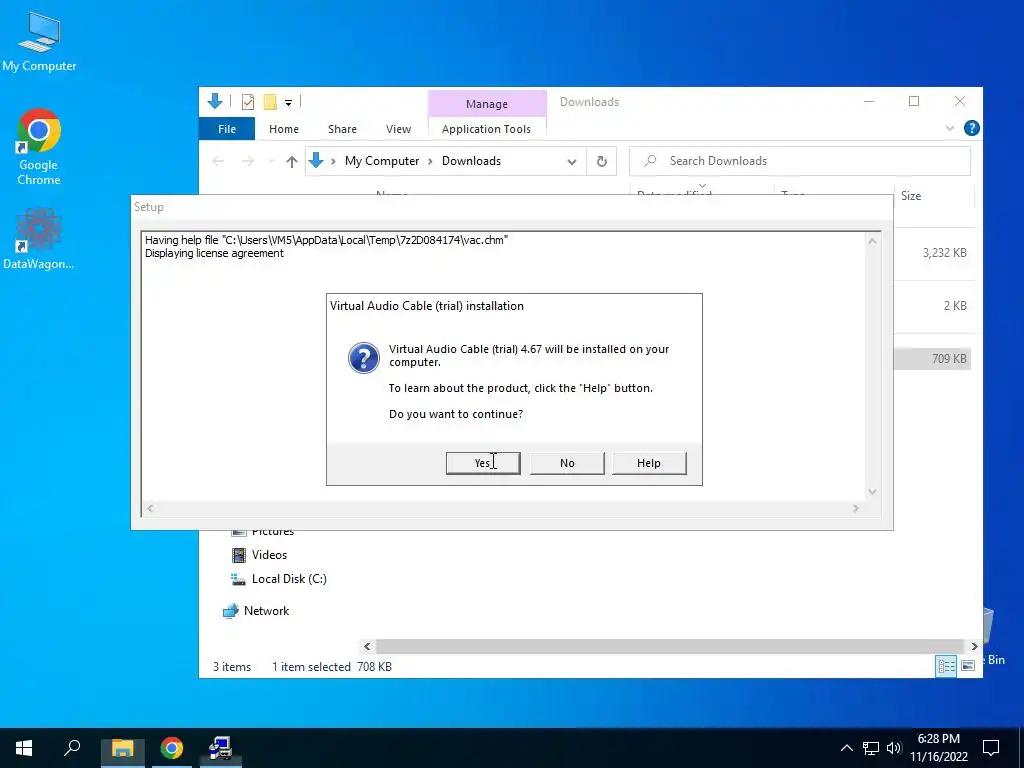
Task: Open My Computer desktop icon
Action: point(39,41)
